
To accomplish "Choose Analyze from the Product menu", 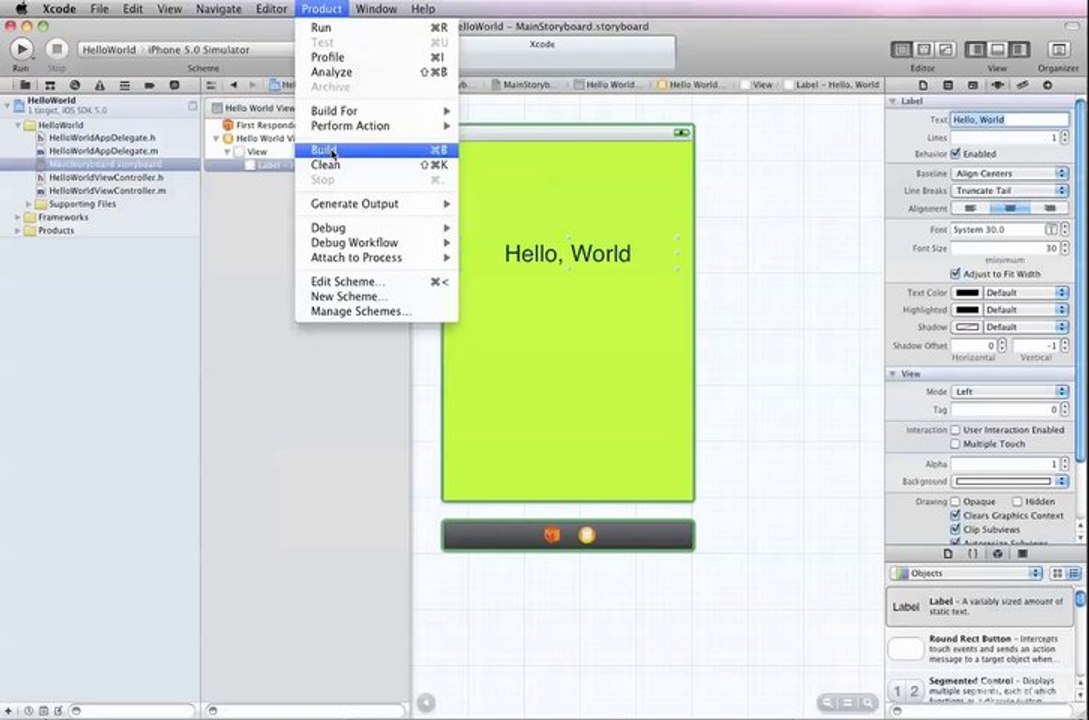I will pyautogui.click(x=376, y=72).
